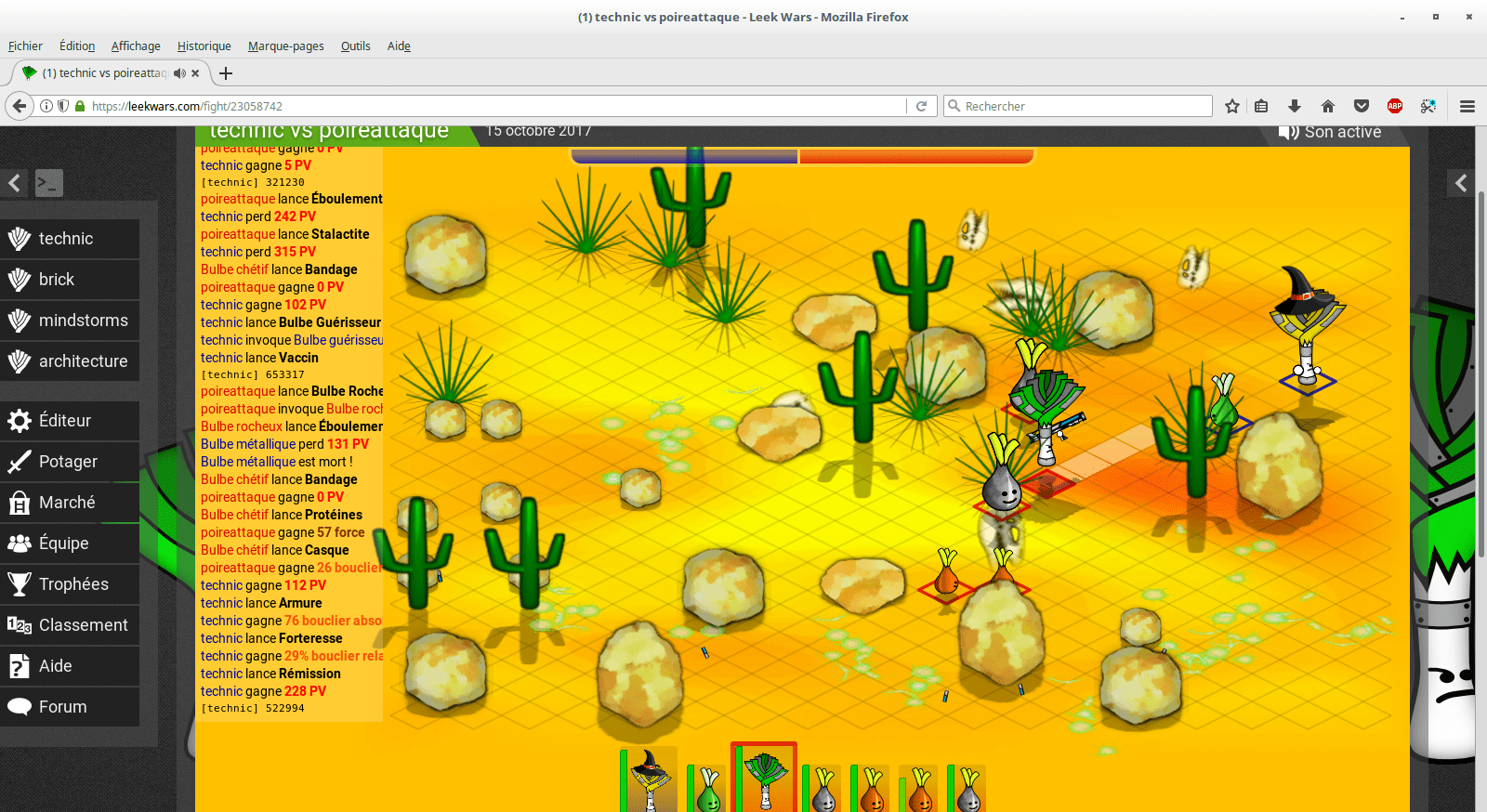This screenshot has width=1487, height=812.
Task: Expand the right panel using the chevron
Action: pos(1461,183)
